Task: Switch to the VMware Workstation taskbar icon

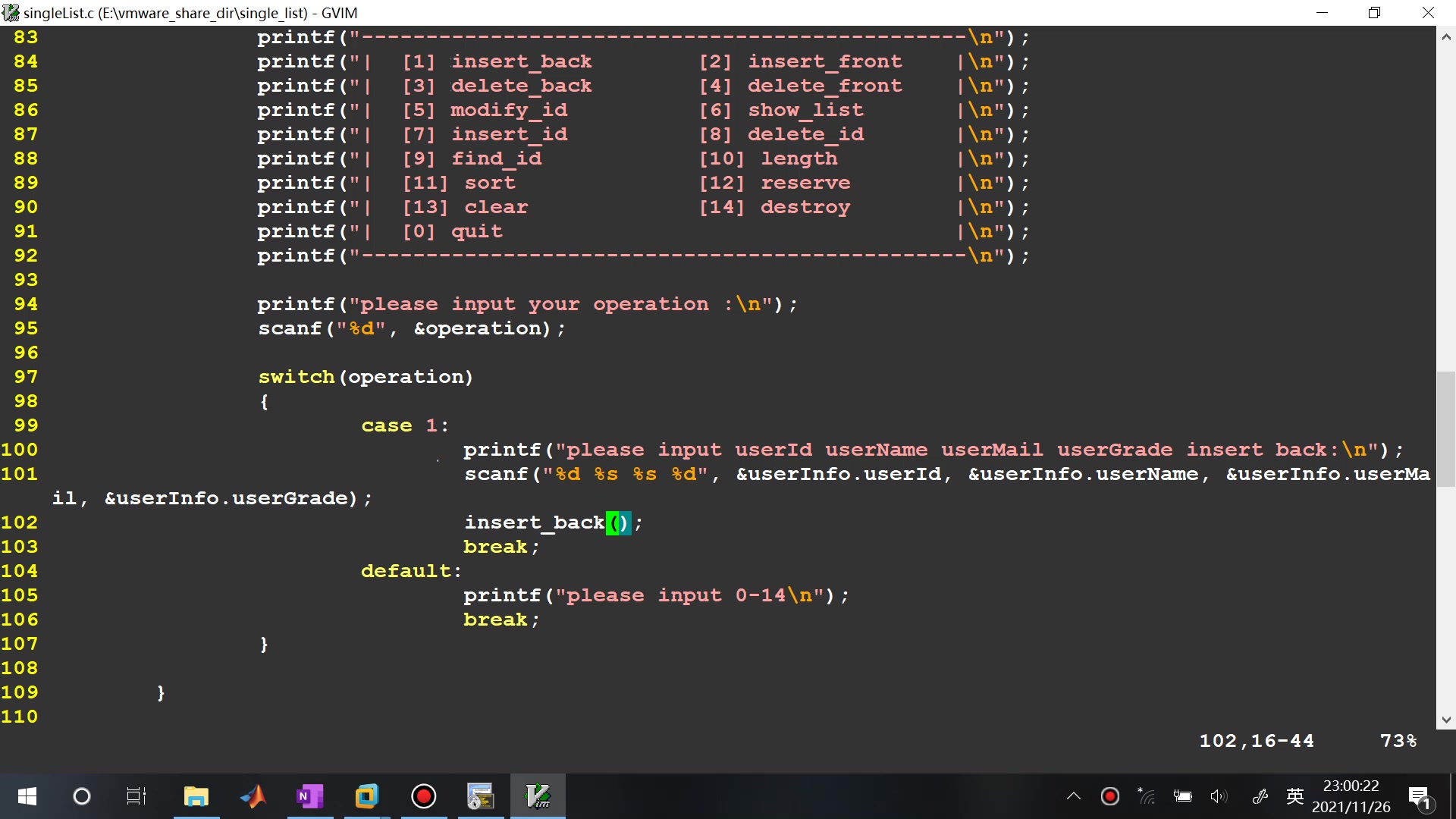Action: 366,796
